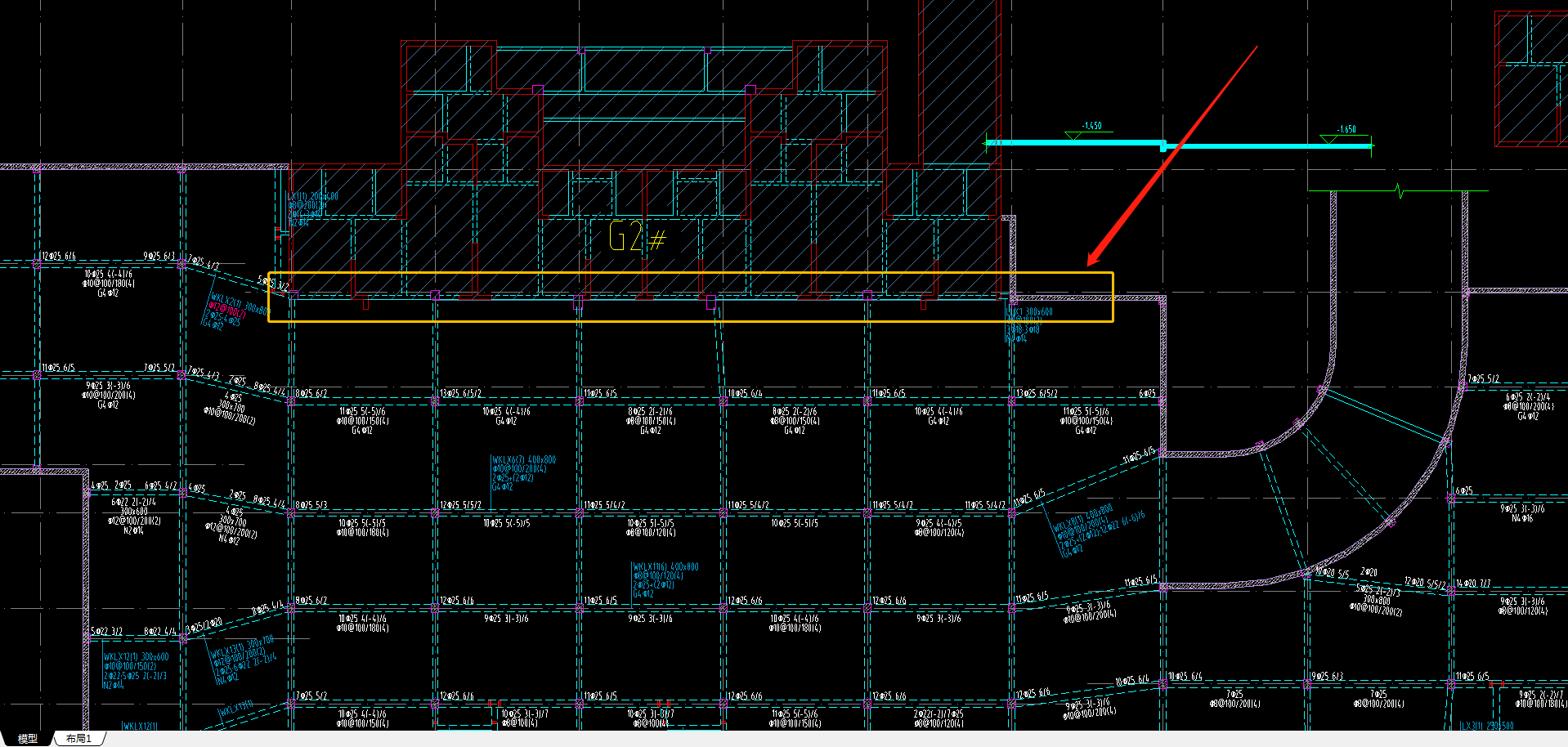Click the 6Φ22 2(-2)/4 rebar annotation
The image size is (1568, 747).
click(133, 502)
